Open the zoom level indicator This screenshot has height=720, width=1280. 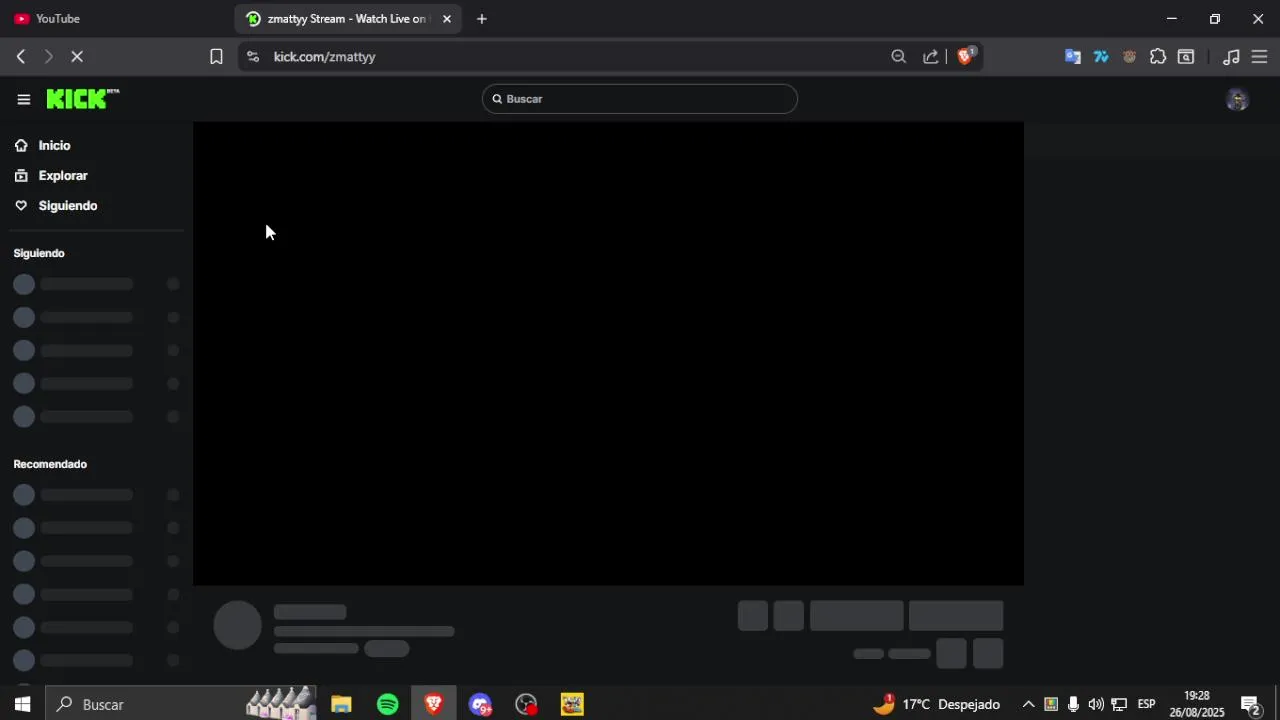point(898,57)
